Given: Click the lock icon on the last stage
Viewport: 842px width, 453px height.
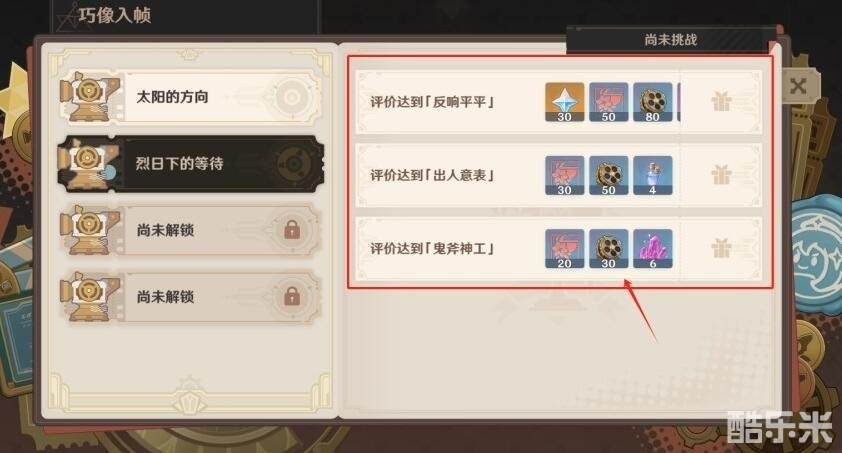Looking at the screenshot, I should (x=292, y=296).
